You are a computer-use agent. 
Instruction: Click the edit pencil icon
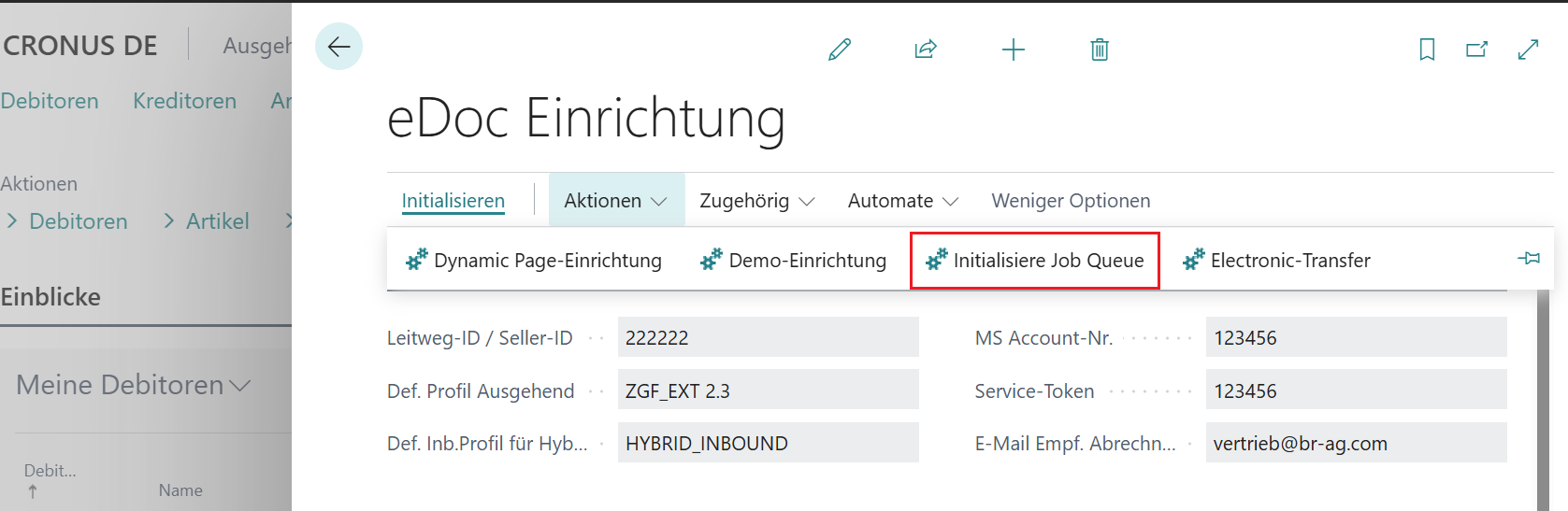point(840,50)
